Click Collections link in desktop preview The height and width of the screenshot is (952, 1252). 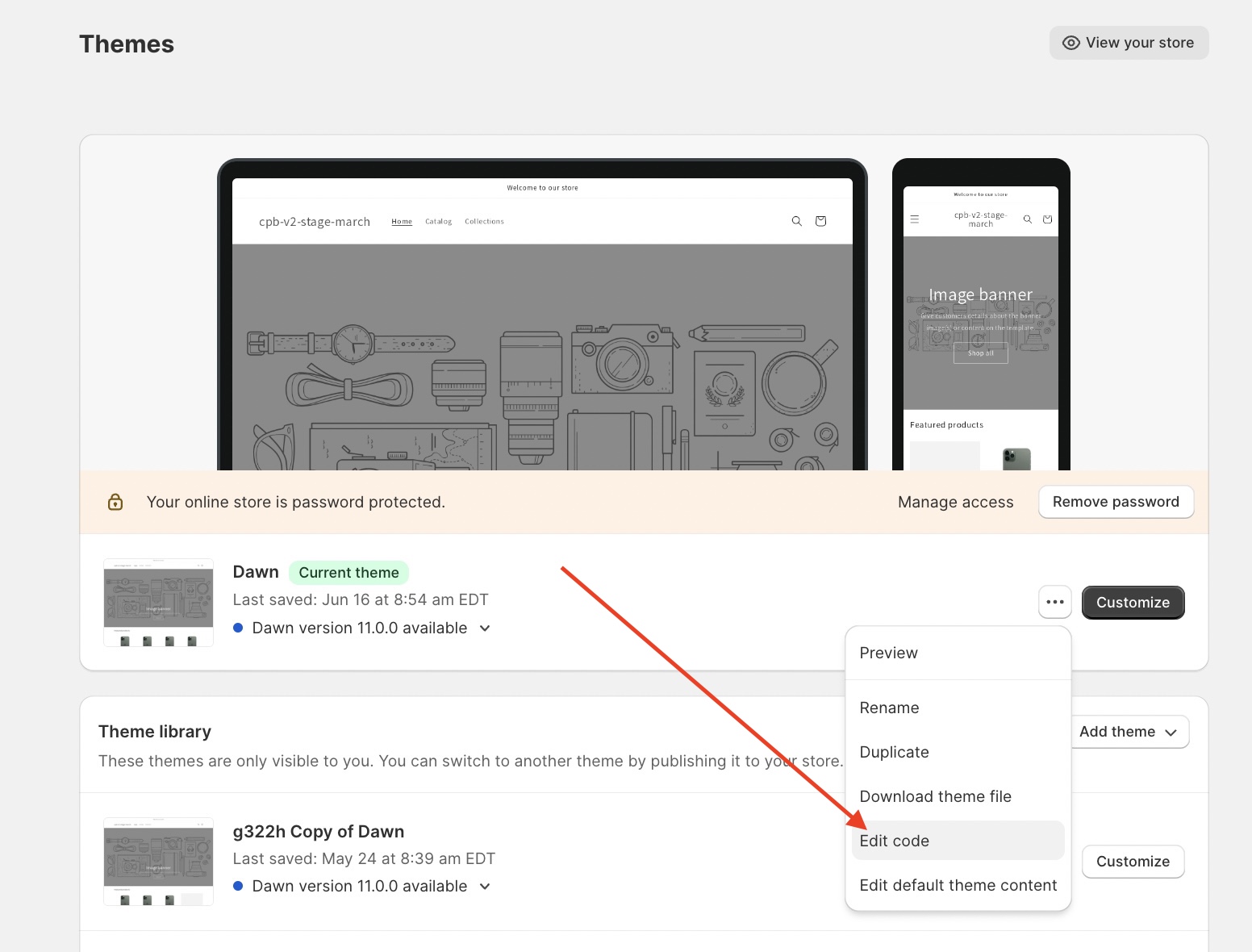tap(484, 221)
